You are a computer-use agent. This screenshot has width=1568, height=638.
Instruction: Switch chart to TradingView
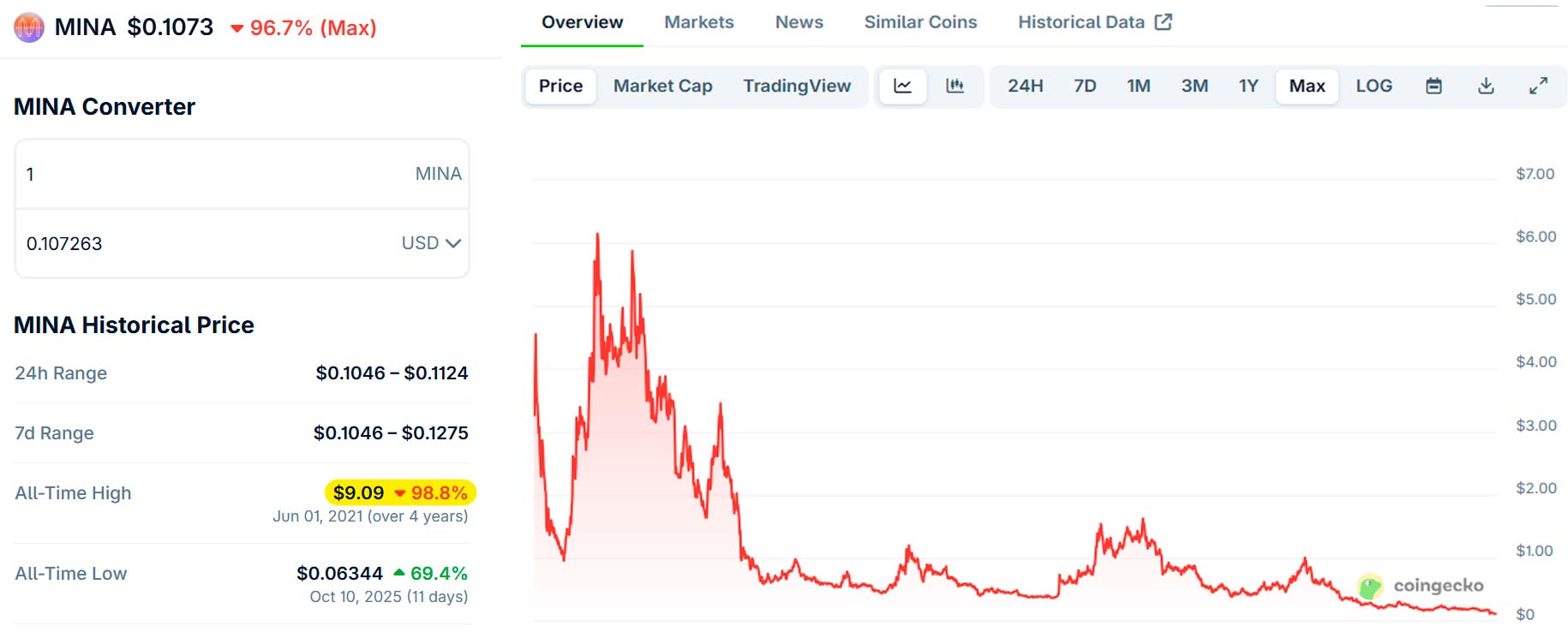point(796,86)
